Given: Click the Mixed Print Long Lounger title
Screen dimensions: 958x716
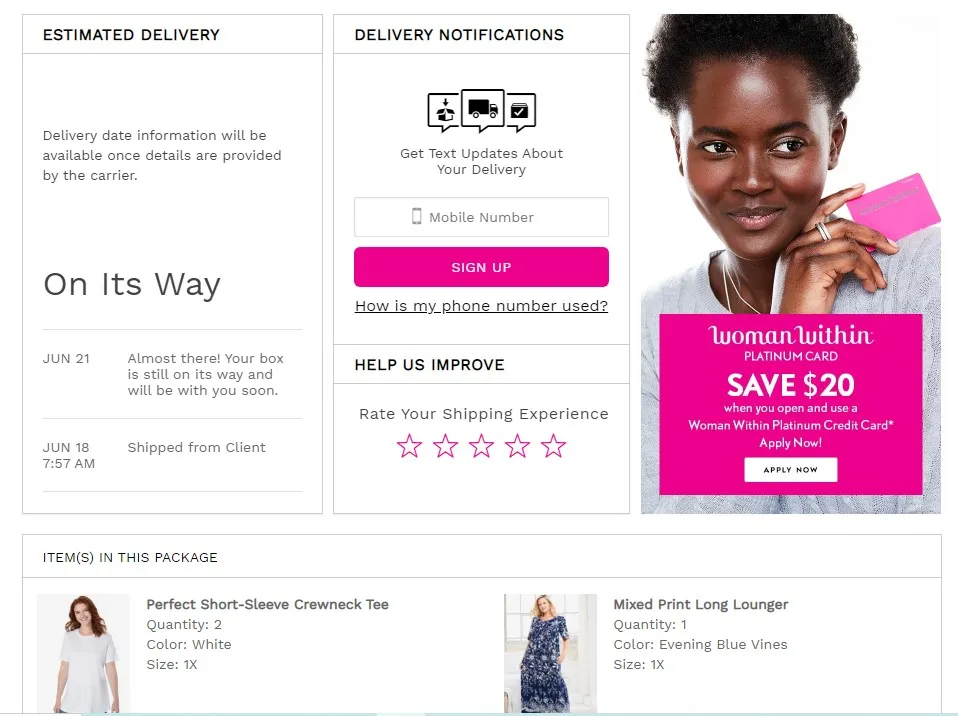Looking at the screenshot, I should 701,604.
